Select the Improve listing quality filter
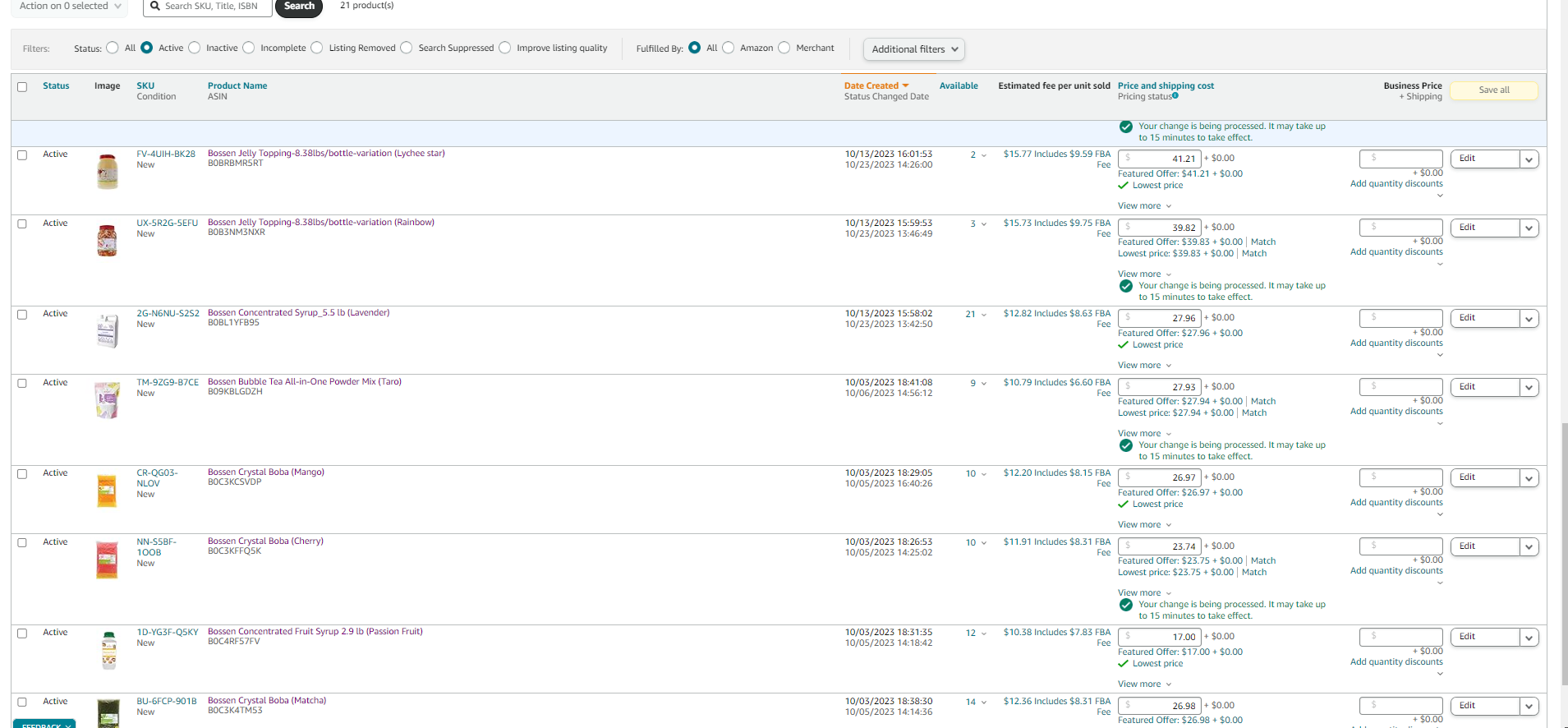 505,48
